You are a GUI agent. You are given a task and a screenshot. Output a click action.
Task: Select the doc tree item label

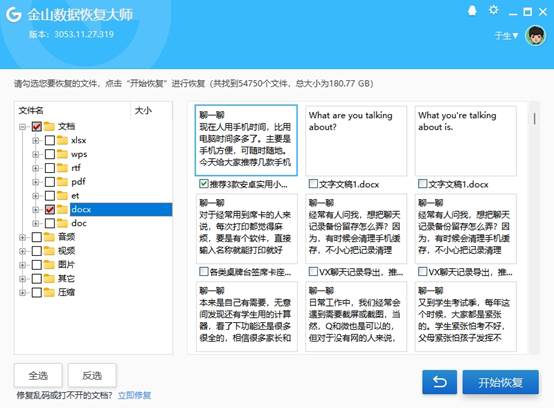[79, 223]
